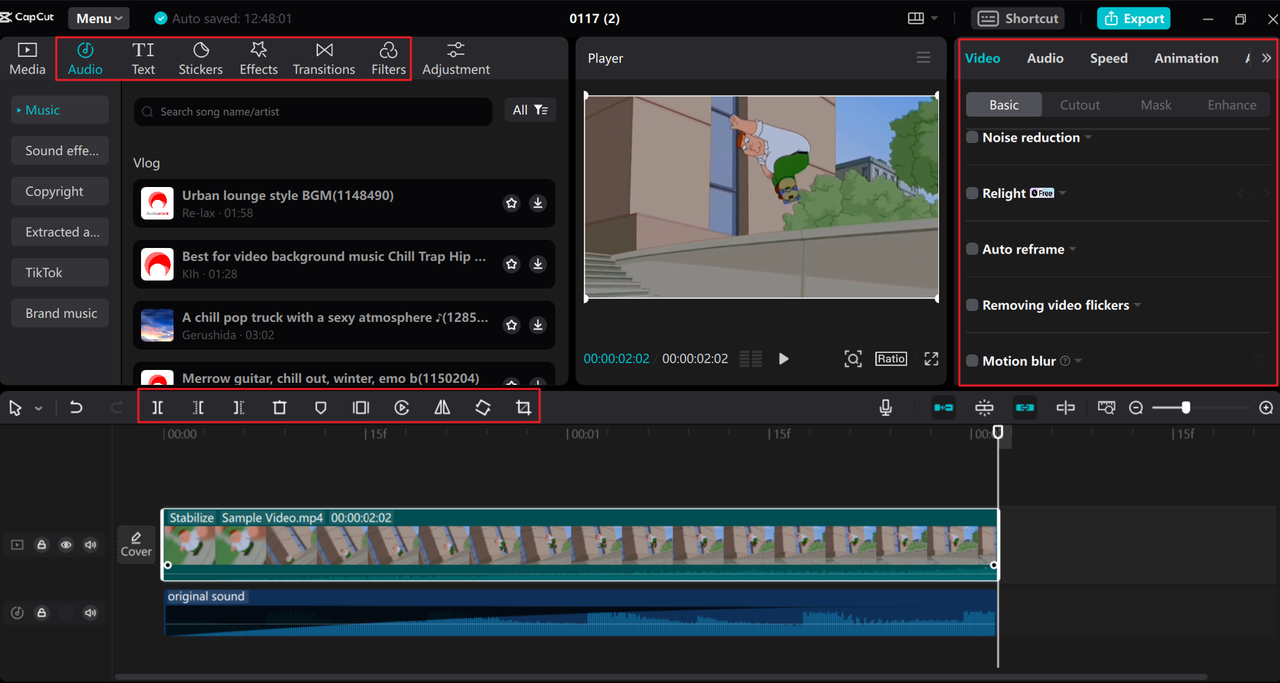This screenshot has height=683, width=1280.
Task: Select the TikTok audio category
Action: click(x=61, y=272)
